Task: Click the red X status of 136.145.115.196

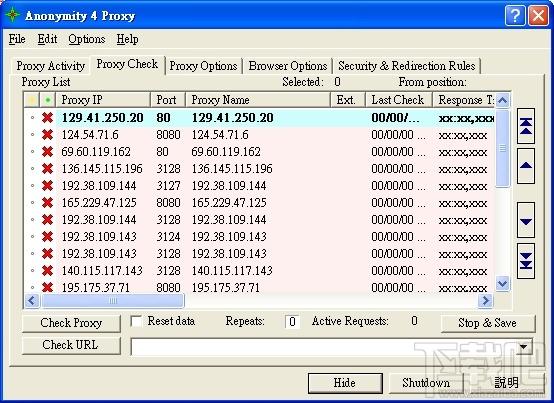Action: pos(47,168)
